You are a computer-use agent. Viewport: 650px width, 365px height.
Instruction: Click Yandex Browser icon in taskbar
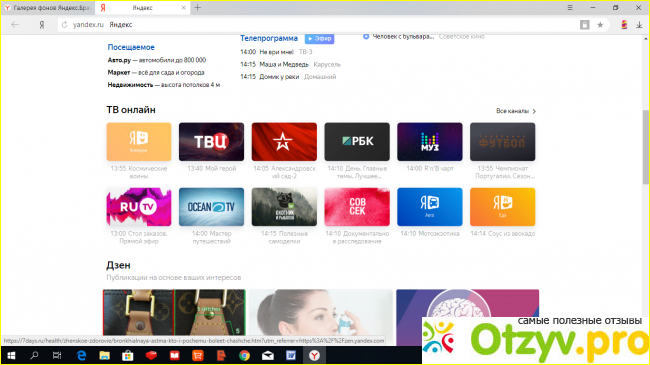[x=314, y=355]
